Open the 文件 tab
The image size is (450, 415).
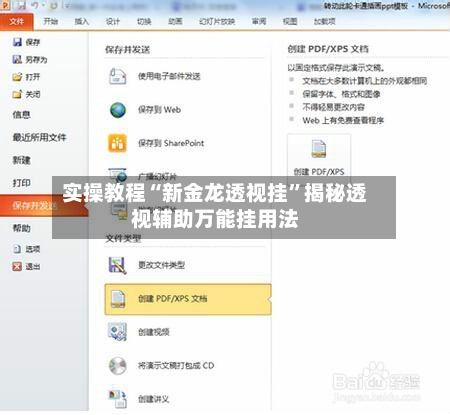pos(17,22)
